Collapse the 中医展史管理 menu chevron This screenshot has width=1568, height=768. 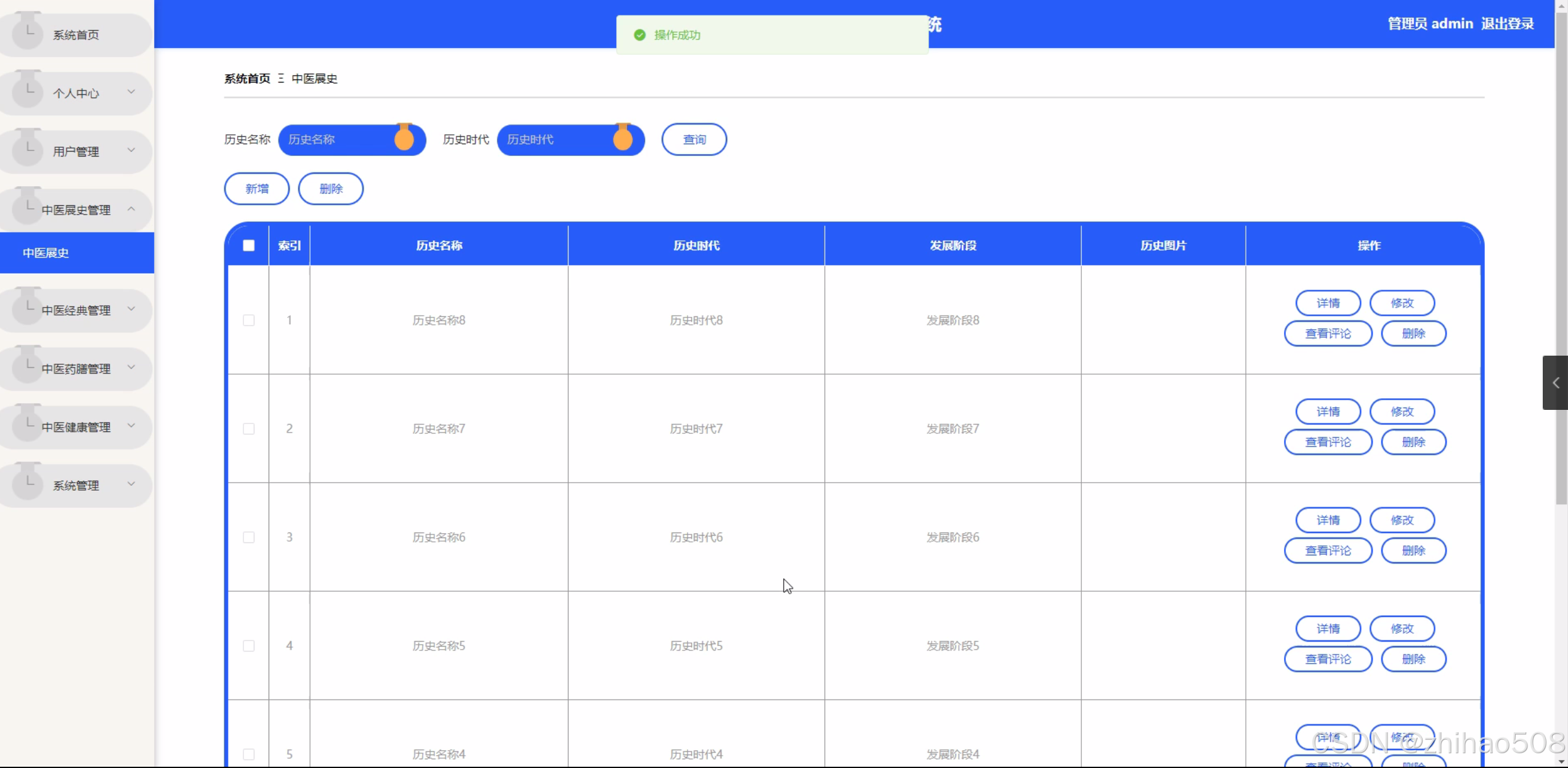pyautogui.click(x=131, y=209)
